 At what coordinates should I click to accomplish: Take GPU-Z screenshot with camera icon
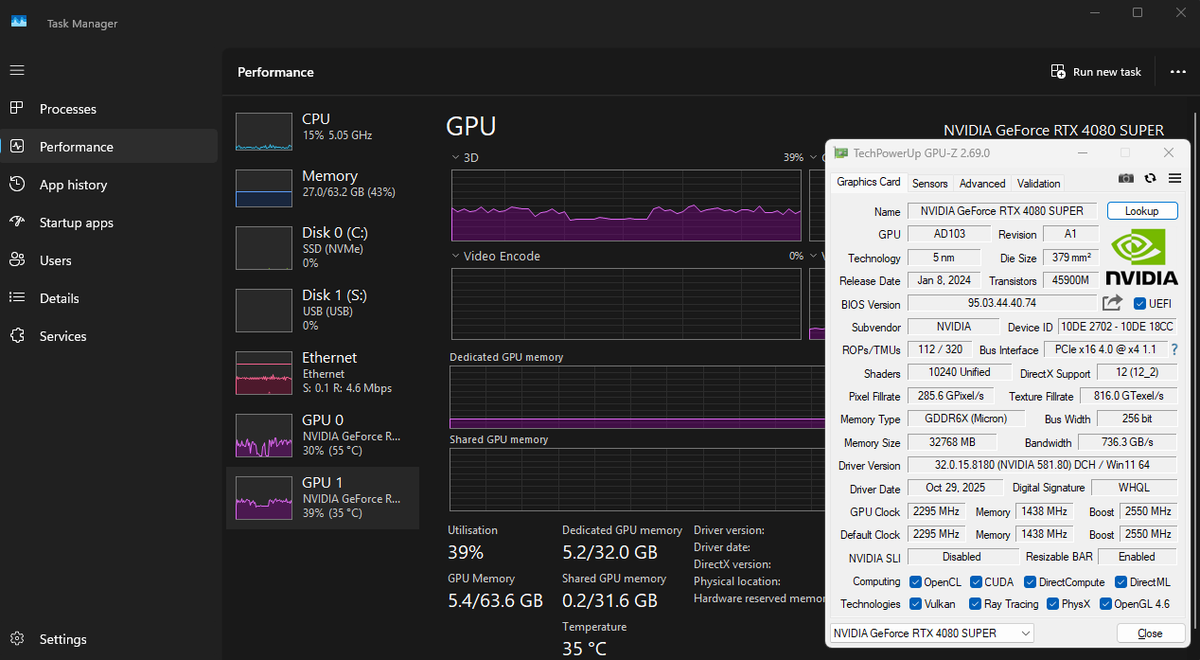1126,178
